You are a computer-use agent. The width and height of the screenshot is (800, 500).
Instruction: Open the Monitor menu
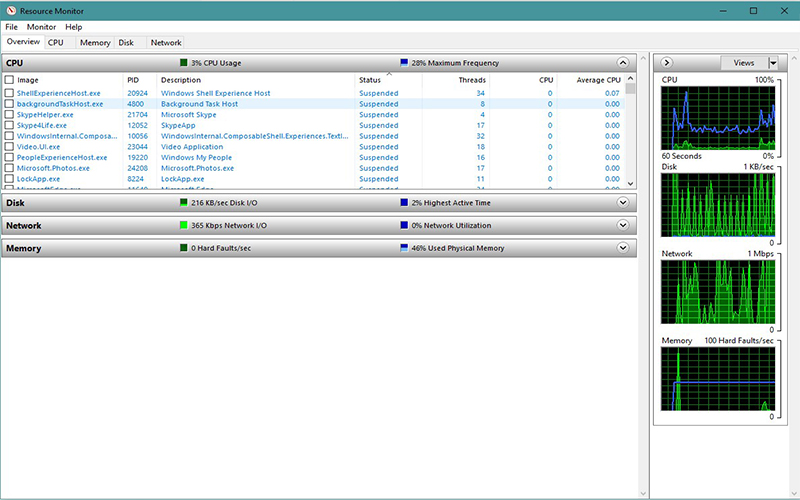coord(41,27)
